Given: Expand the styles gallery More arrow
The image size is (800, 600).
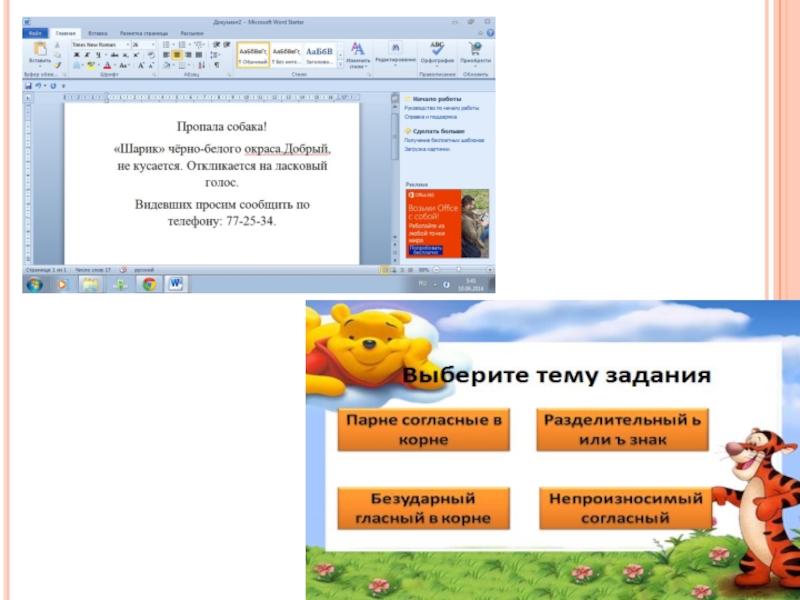Looking at the screenshot, I should click(340, 64).
